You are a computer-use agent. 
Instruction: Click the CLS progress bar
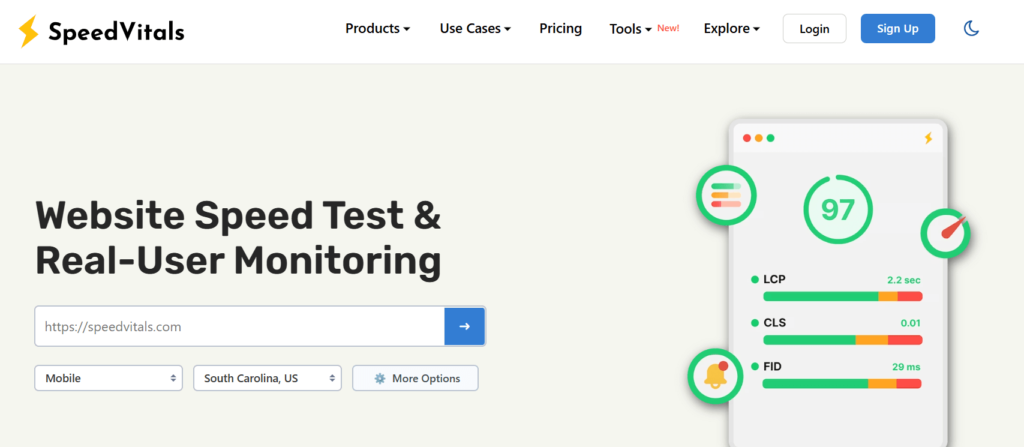click(842, 340)
